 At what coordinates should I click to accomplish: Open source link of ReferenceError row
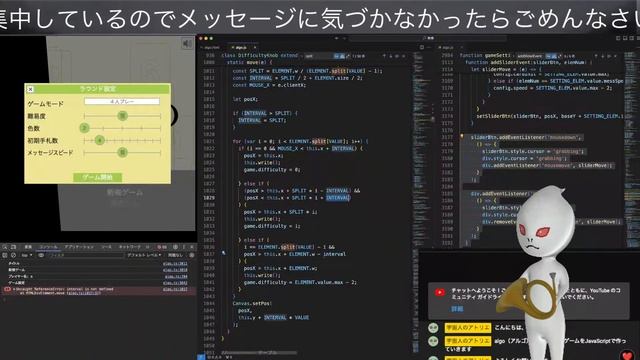(x=175, y=289)
